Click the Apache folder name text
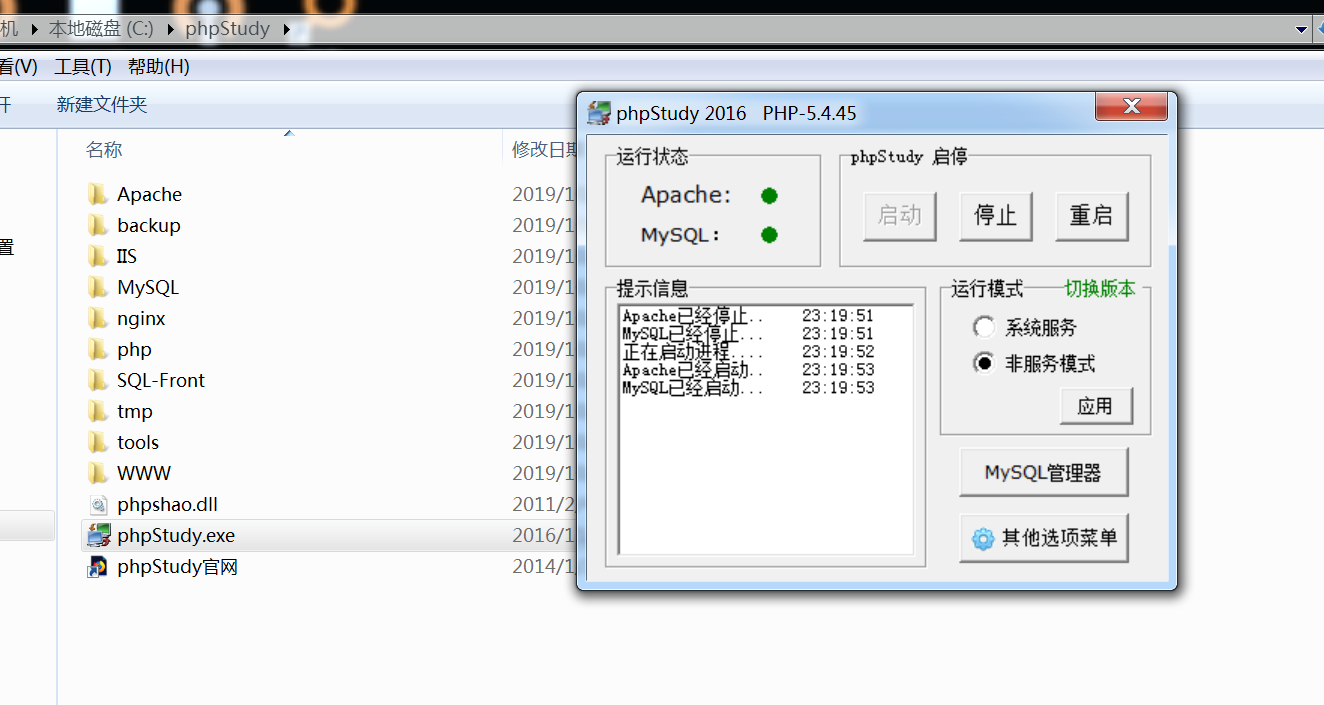 149,194
